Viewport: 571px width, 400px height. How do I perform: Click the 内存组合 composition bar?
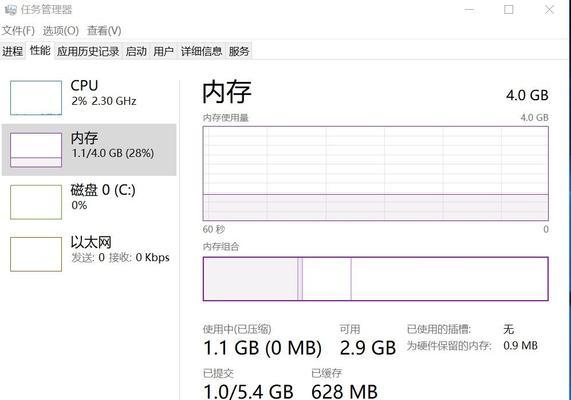coord(375,279)
